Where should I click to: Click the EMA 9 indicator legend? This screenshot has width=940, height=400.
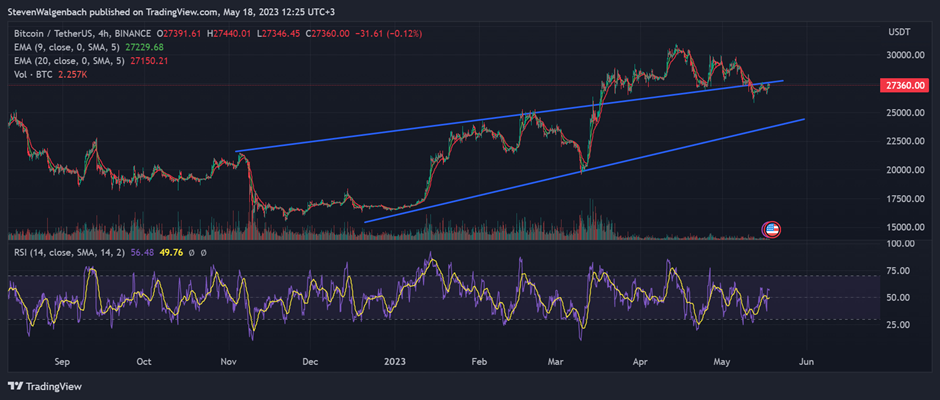click(68, 47)
